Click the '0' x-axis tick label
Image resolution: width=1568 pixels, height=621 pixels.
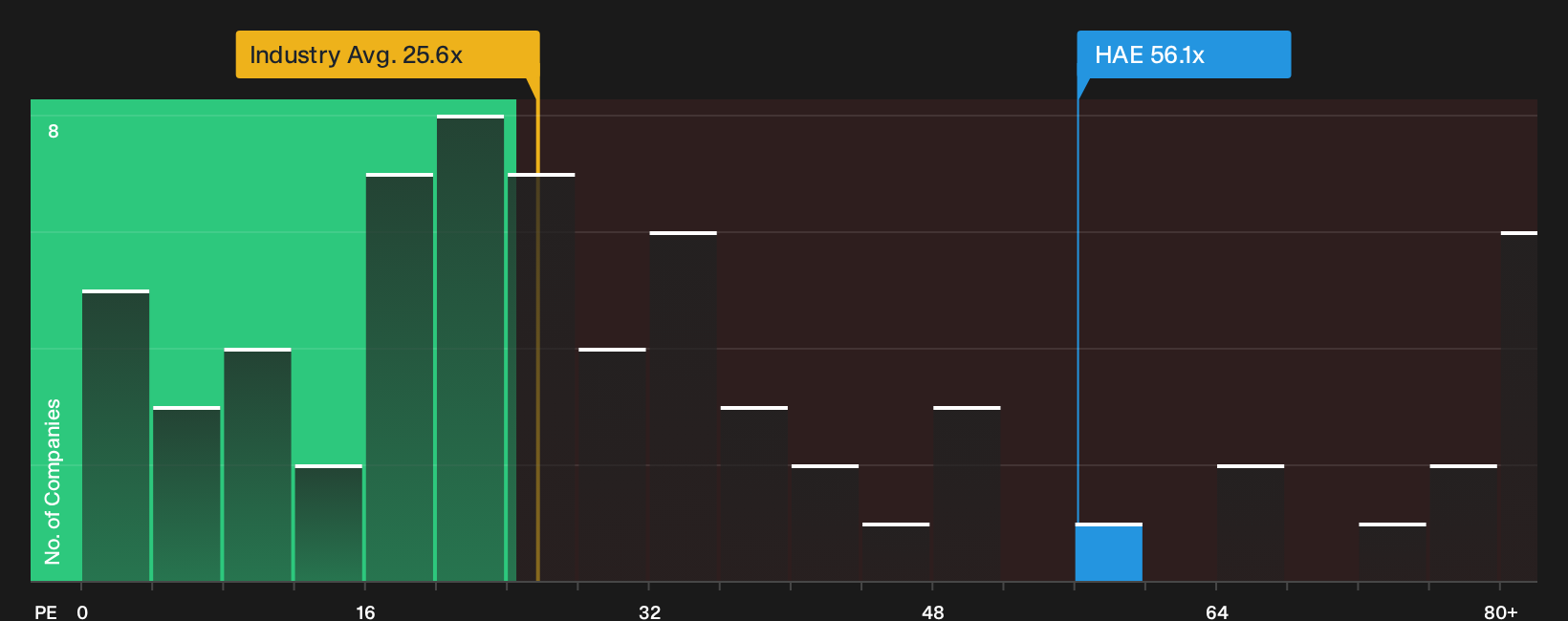82,612
